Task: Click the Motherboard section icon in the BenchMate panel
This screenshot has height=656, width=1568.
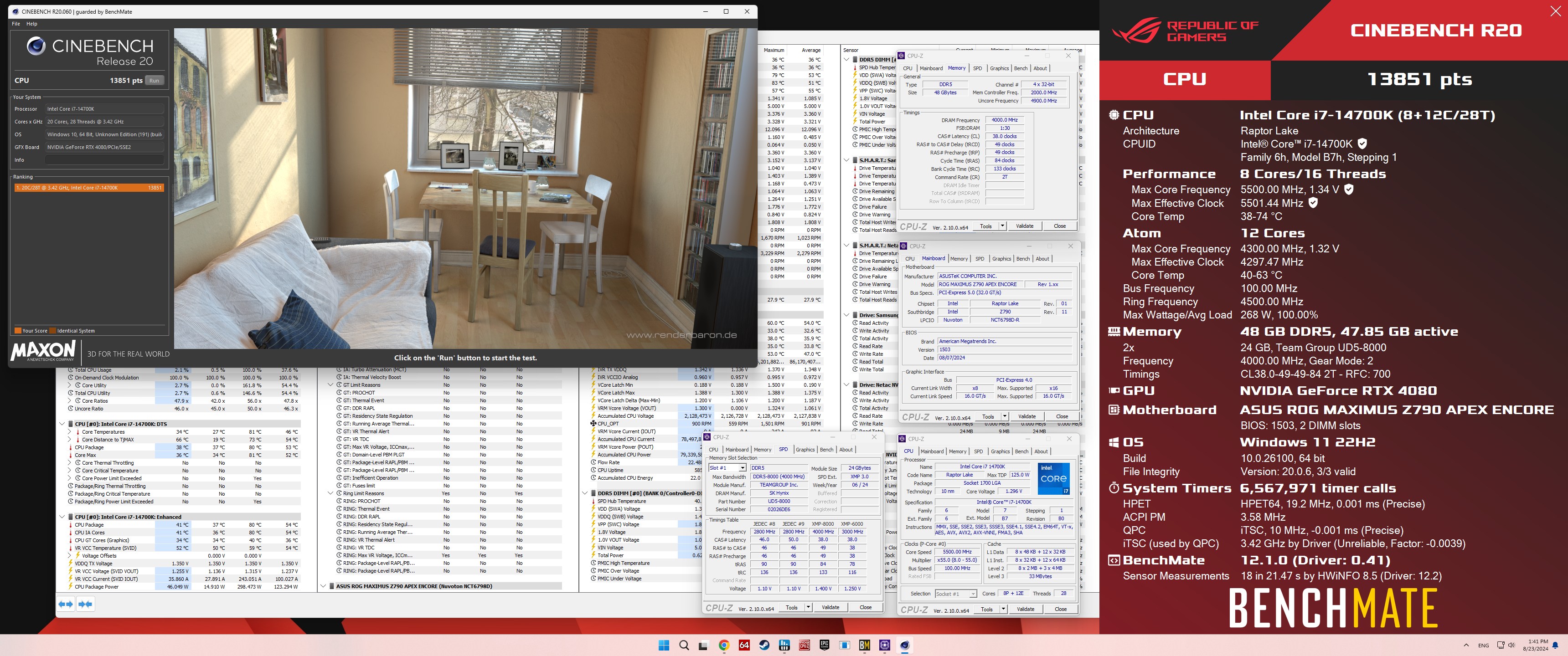Action: (x=1114, y=410)
